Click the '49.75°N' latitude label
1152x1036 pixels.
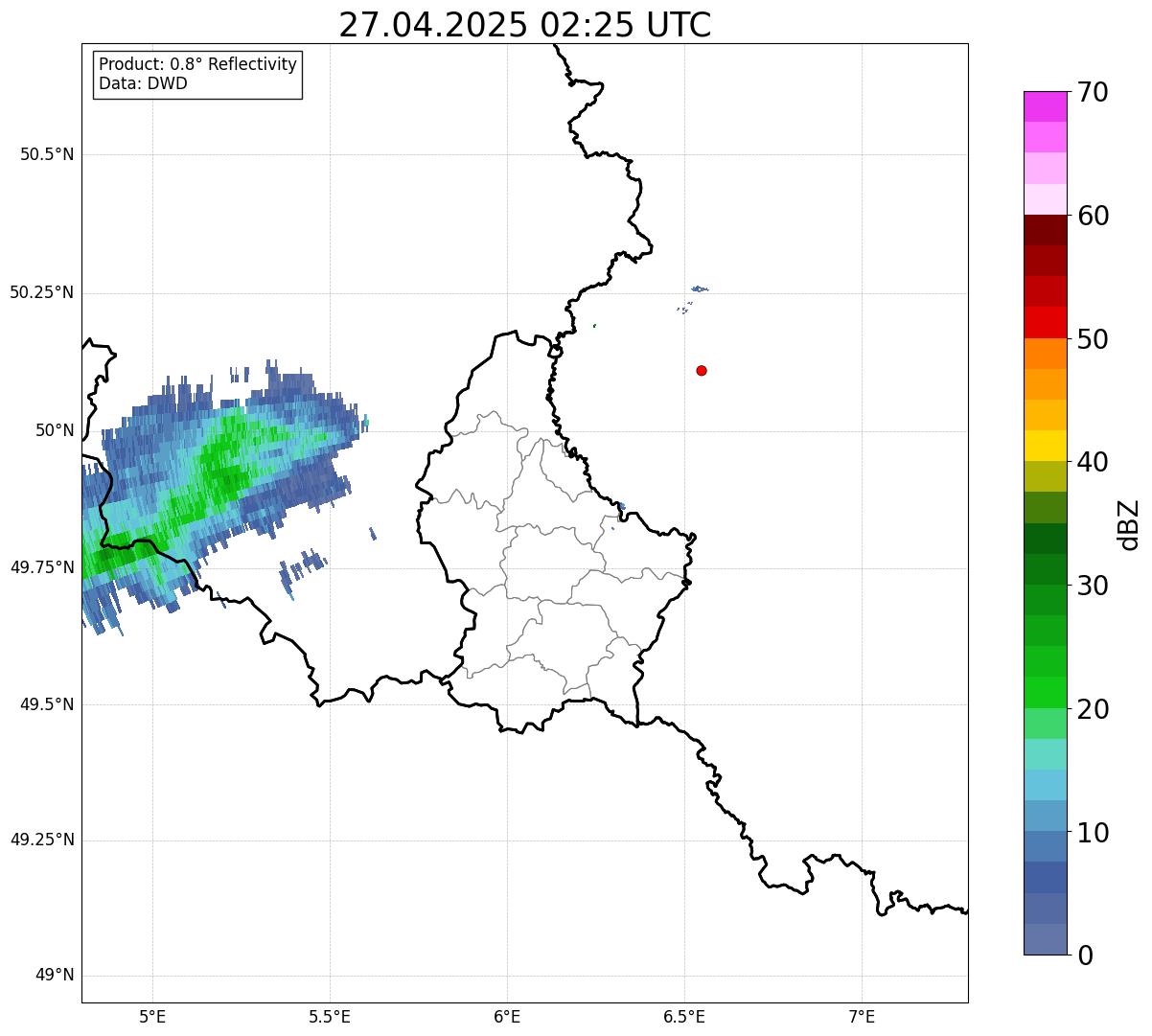[42, 567]
